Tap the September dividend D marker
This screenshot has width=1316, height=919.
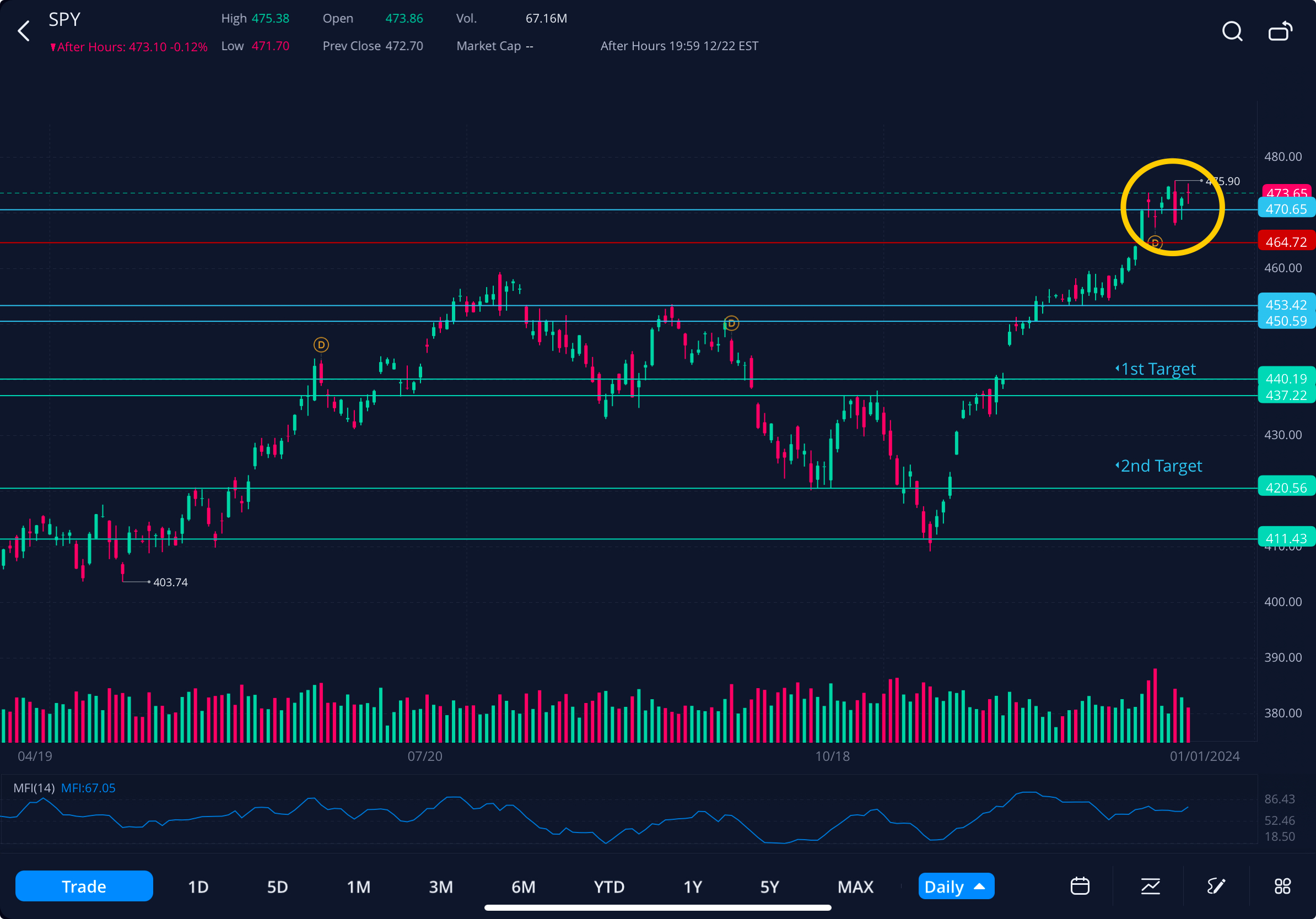pos(731,323)
